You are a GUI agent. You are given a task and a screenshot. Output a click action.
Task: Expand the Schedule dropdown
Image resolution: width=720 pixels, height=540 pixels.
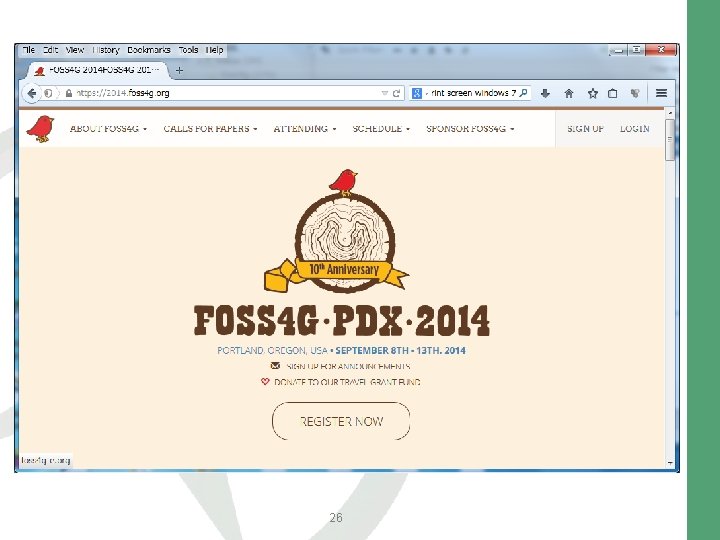[381, 129]
